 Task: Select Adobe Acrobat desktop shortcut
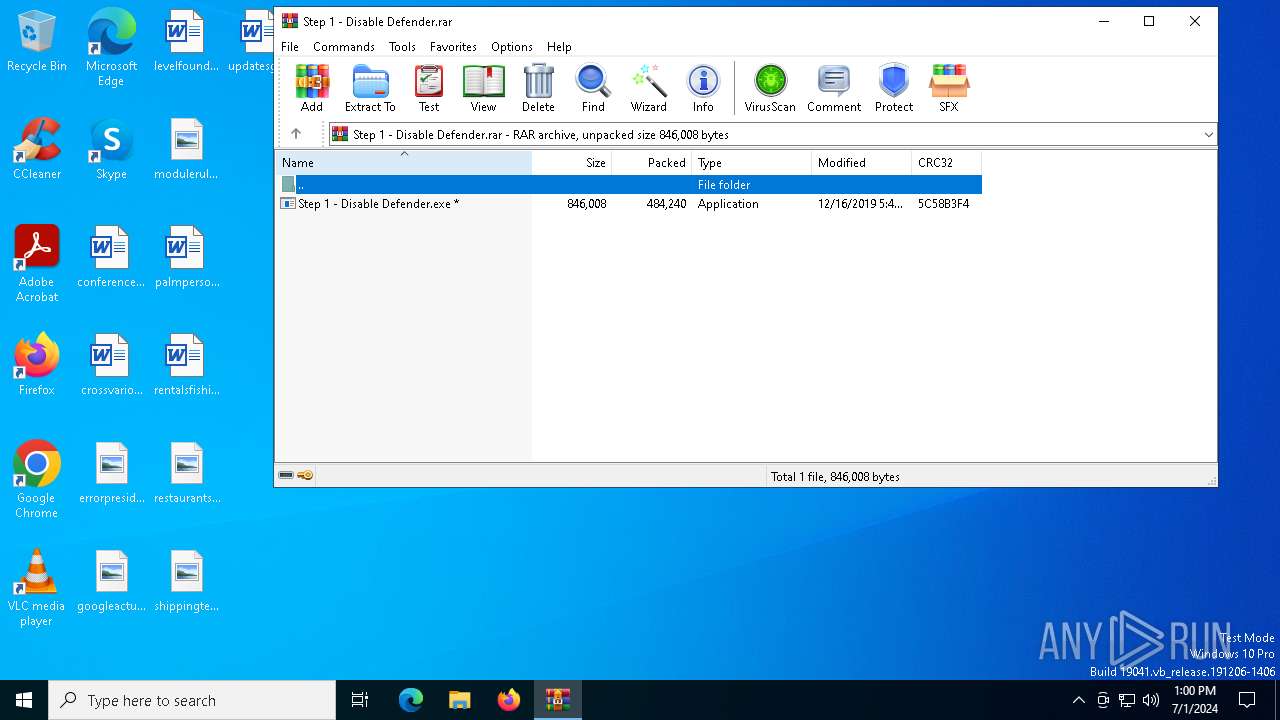tap(37, 265)
